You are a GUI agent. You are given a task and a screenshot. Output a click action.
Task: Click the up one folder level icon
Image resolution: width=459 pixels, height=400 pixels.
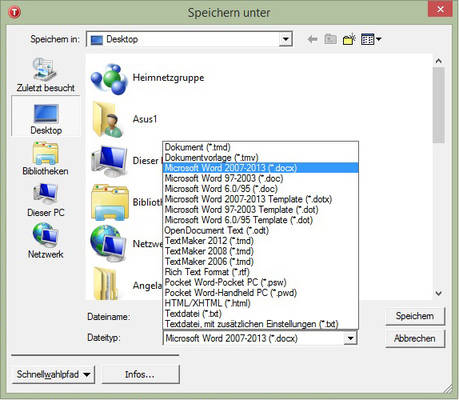[330, 39]
